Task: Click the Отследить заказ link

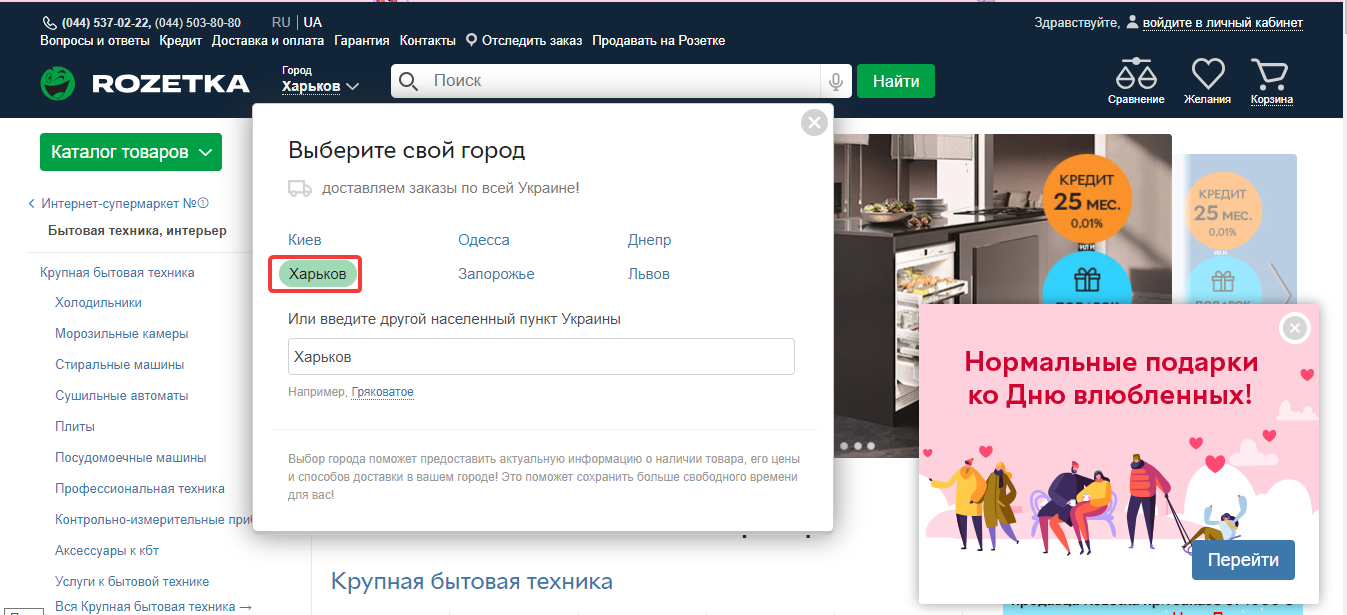Action: [x=533, y=41]
